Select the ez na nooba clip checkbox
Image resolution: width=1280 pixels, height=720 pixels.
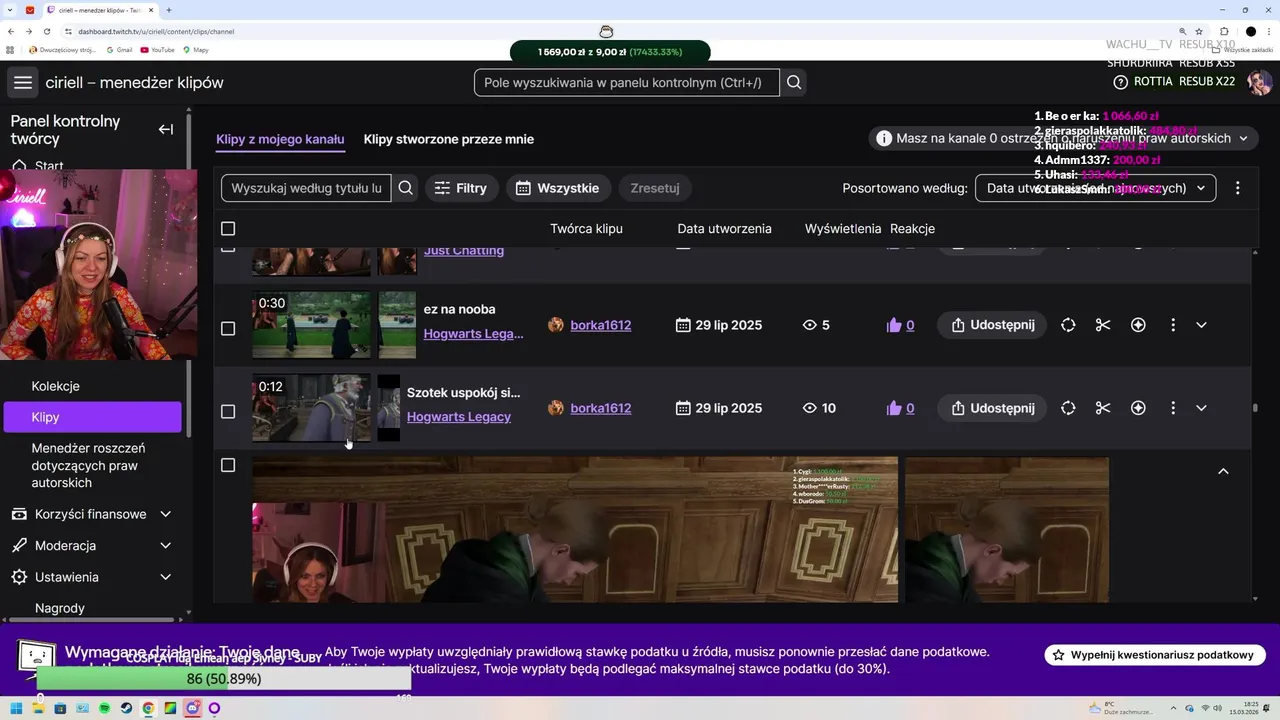pos(228,328)
